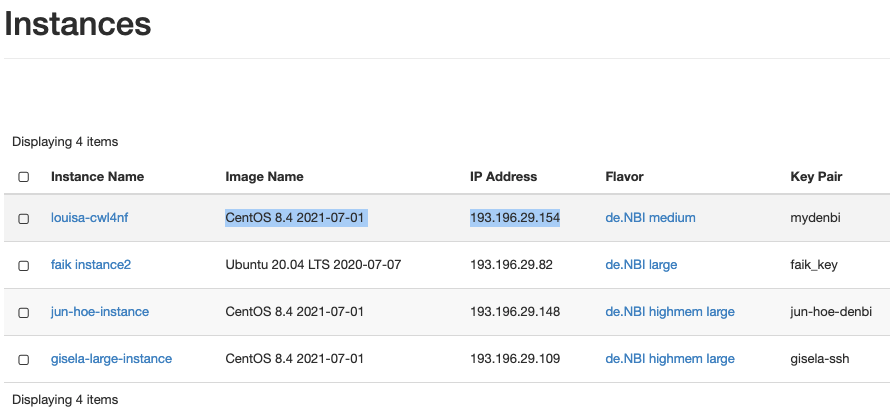Click the bottom Displaying 4 items label
This screenshot has height=418, width=890.
pos(65,400)
